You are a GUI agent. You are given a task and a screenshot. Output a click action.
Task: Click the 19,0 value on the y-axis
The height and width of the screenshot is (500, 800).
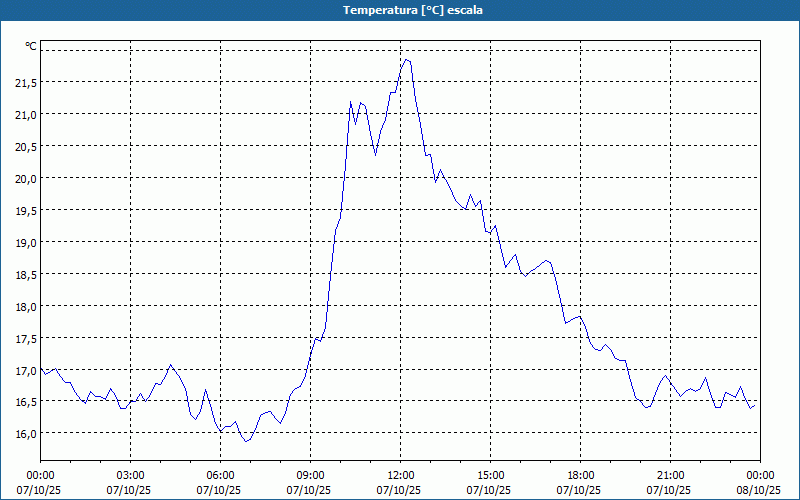tap(25, 242)
